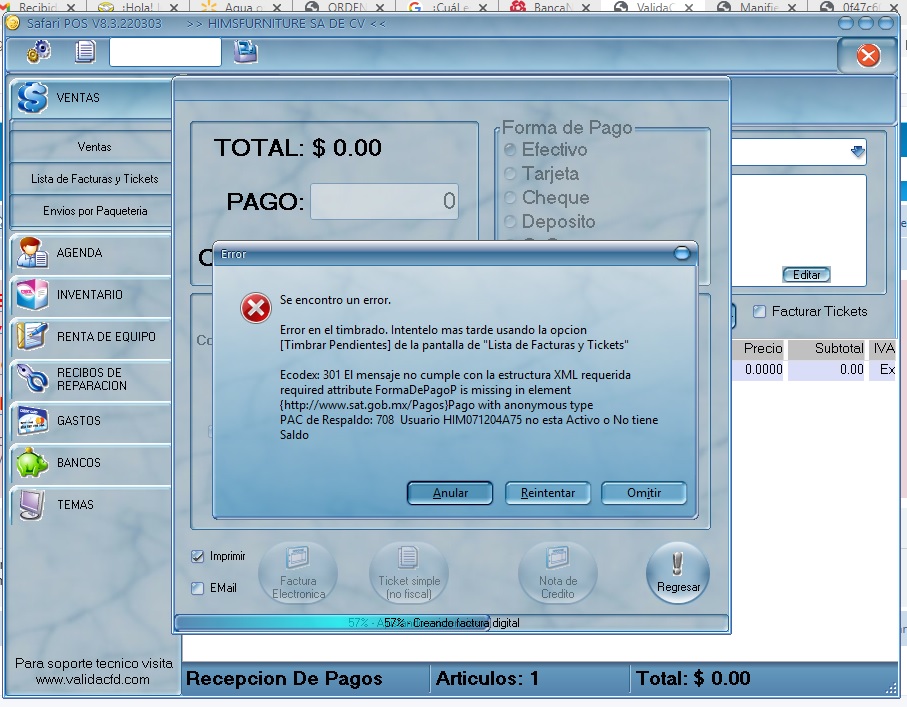This screenshot has height=707, width=907.
Task: Open the document list toolbar icon
Action: [x=85, y=51]
